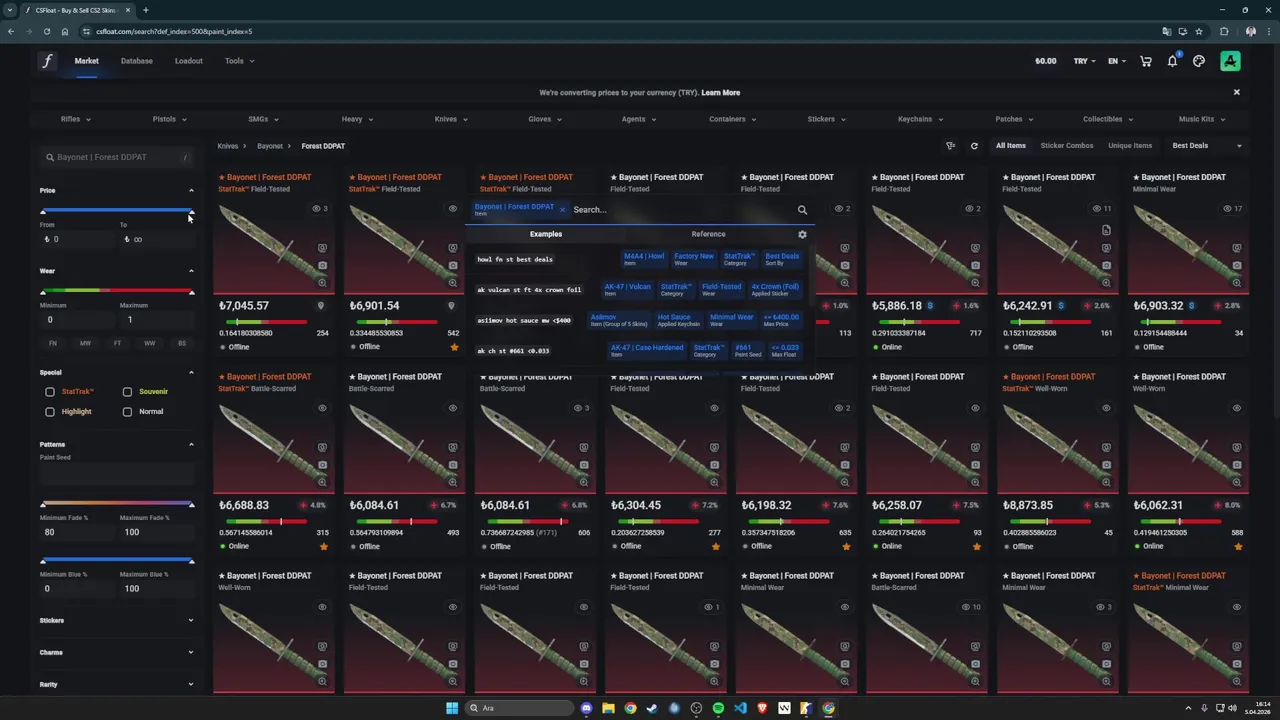Click the orange star on the ₺6,901.54 listing
This screenshot has width=1280, height=720.
pyautogui.click(x=454, y=347)
